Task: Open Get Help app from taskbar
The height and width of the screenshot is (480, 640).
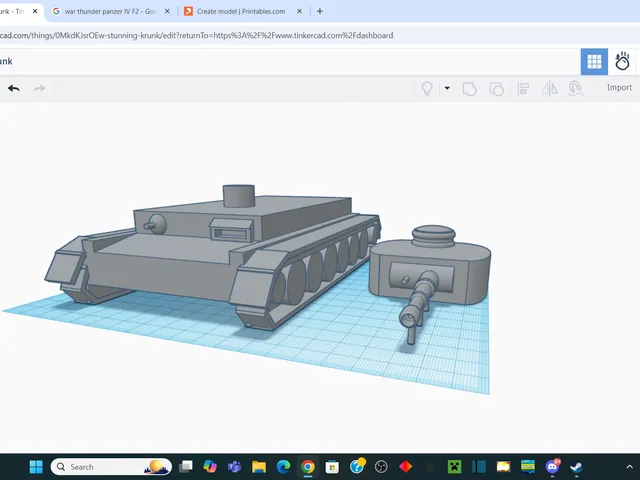Action: point(357,466)
